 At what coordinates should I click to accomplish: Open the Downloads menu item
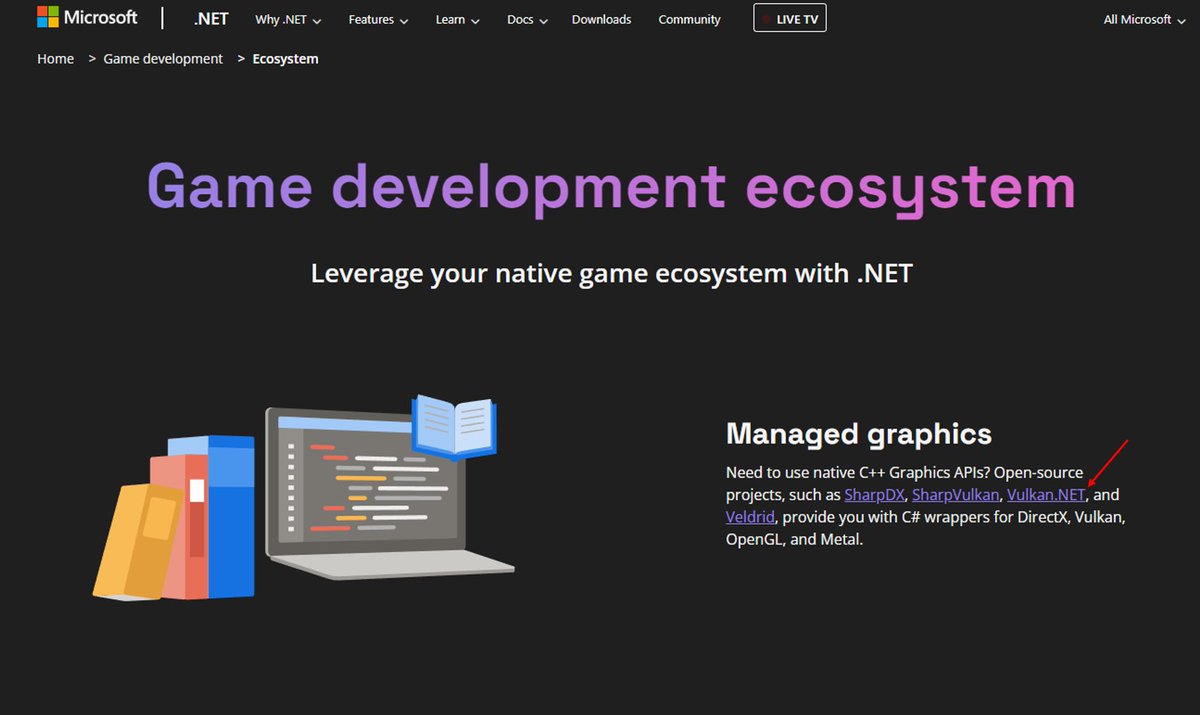pyautogui.click(x=601, y=19)
